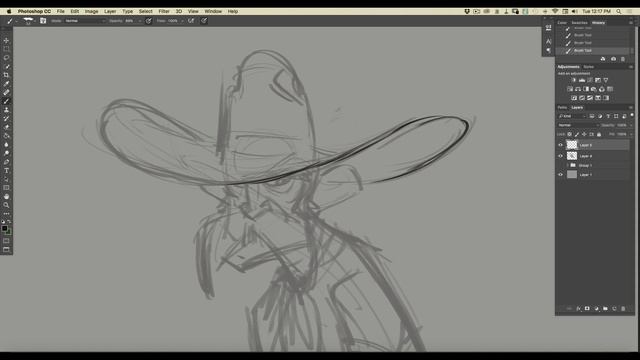This screenshot has width=640, height=360.
Task: Click the foreground color swatch
Action: pyautogui.click(x=4, y=229)
